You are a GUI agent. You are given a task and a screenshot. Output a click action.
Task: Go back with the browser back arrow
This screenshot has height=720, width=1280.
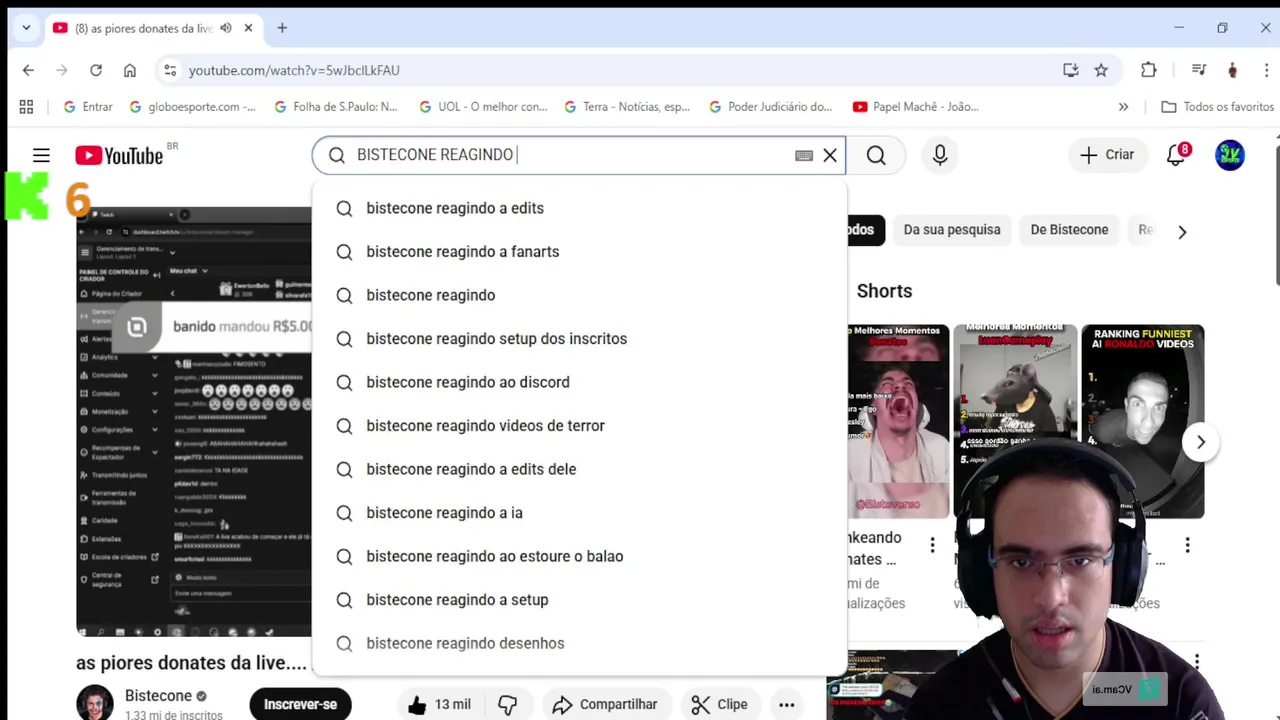[x=28, y=70]
